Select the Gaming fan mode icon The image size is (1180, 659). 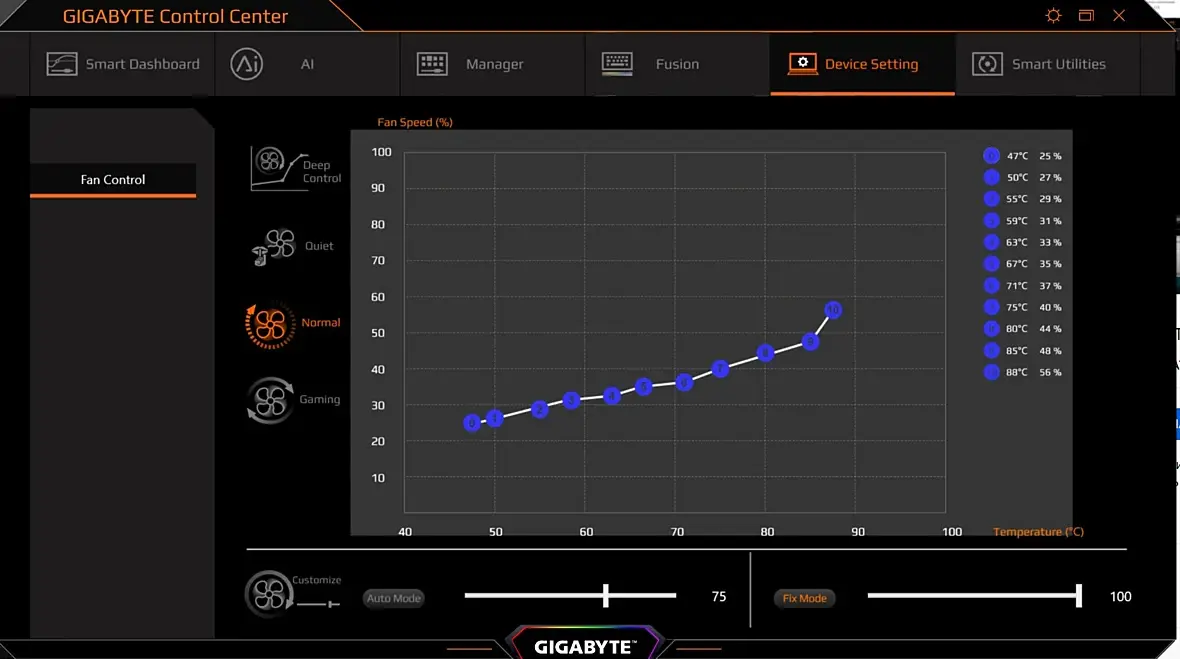(270, 400)
